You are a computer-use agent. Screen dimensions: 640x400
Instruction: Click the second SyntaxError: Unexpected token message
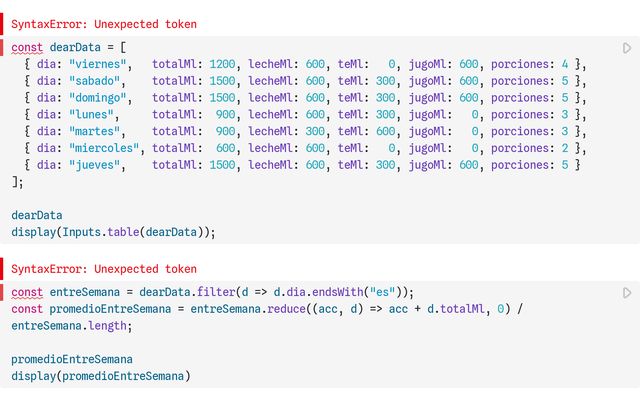104,269
